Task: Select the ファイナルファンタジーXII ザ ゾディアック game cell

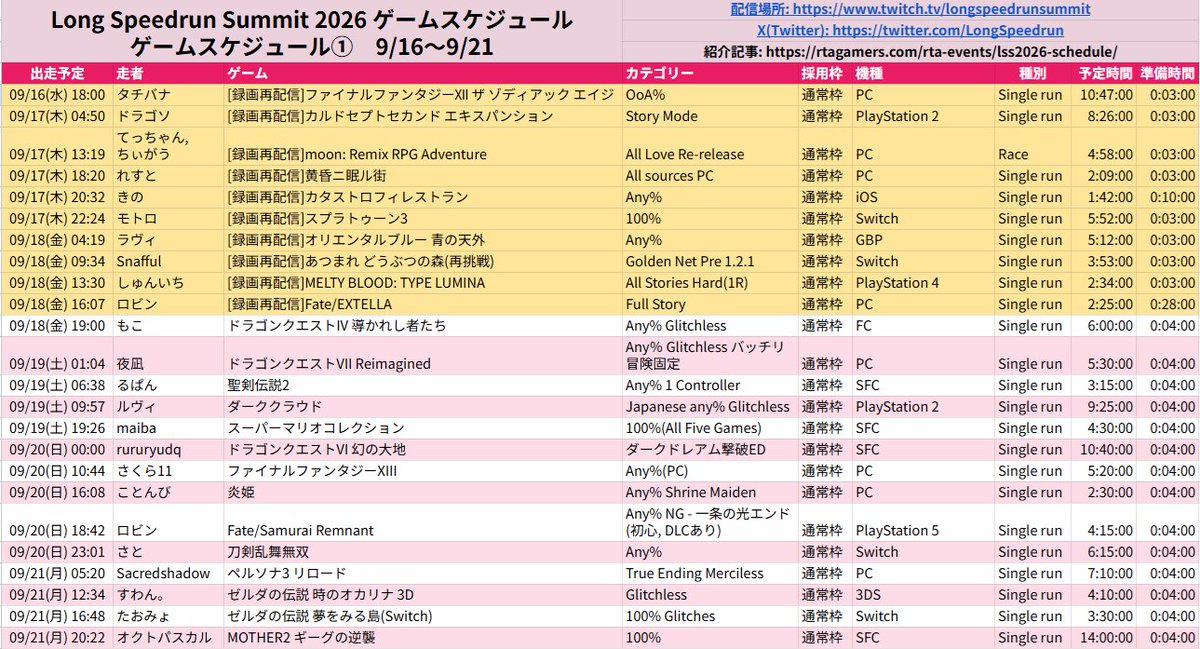Action: point(422,95)
